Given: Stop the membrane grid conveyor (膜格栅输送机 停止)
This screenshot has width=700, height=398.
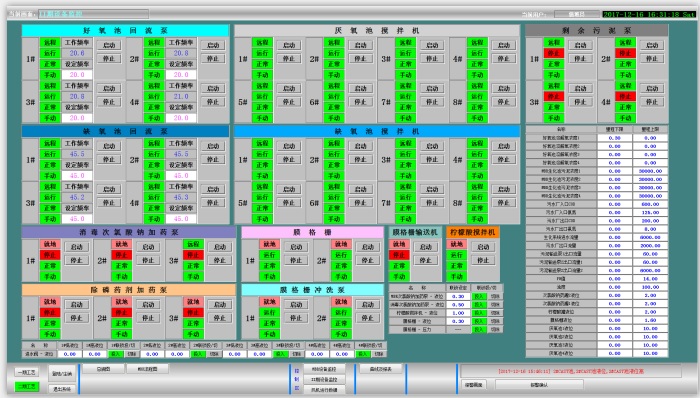Looking at the screenshot, I should tap(425, 260).
